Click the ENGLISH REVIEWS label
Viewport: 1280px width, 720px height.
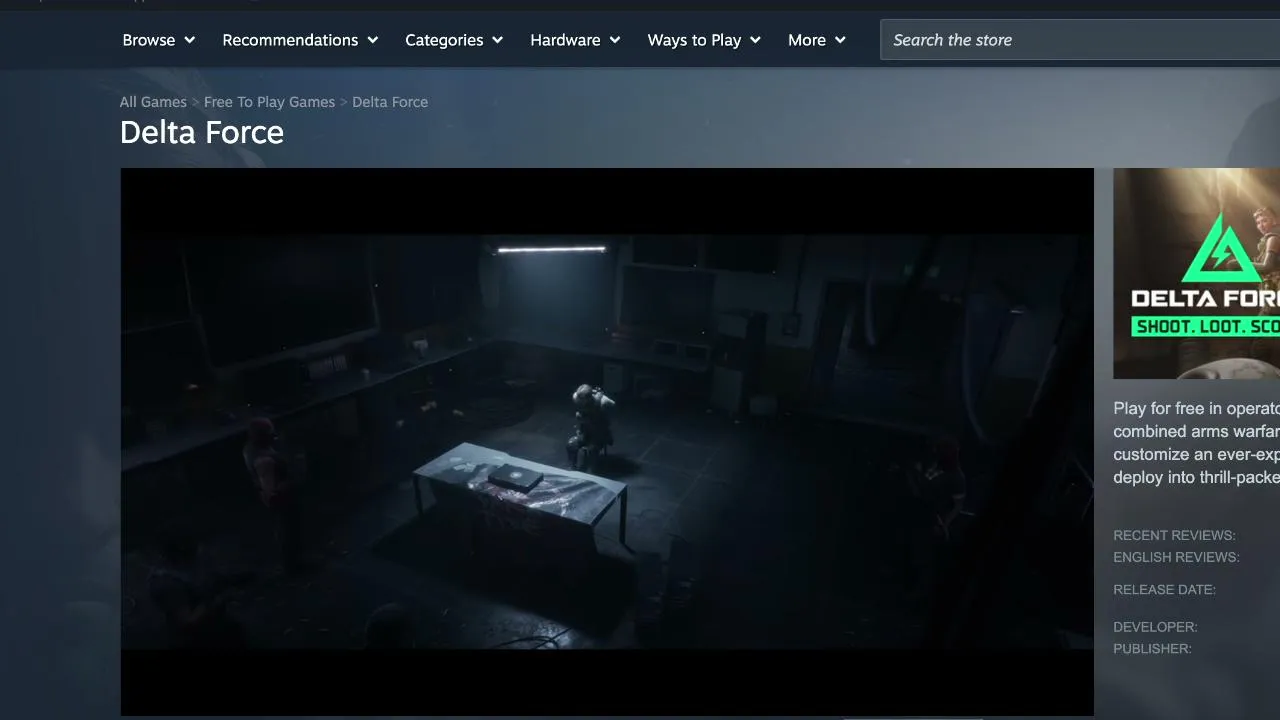tap(1176, 557)
